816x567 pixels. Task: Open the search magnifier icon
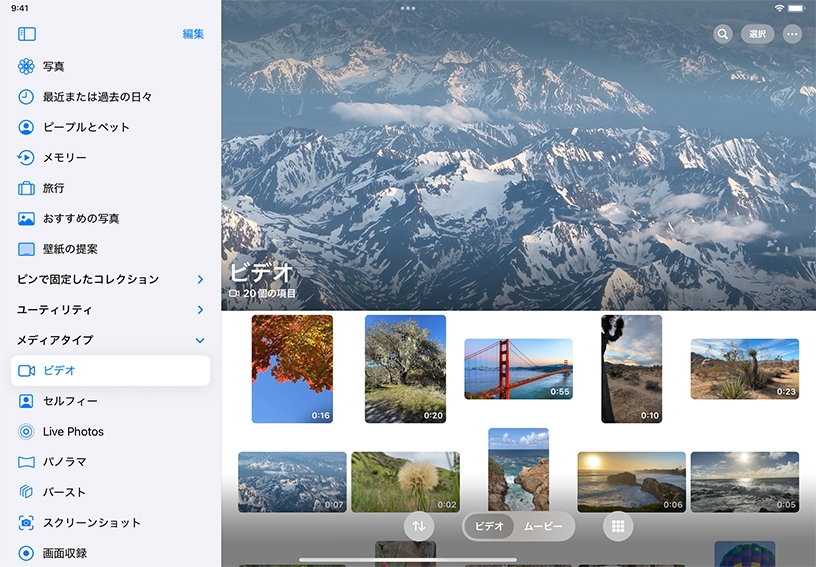[x=723, y=34]
